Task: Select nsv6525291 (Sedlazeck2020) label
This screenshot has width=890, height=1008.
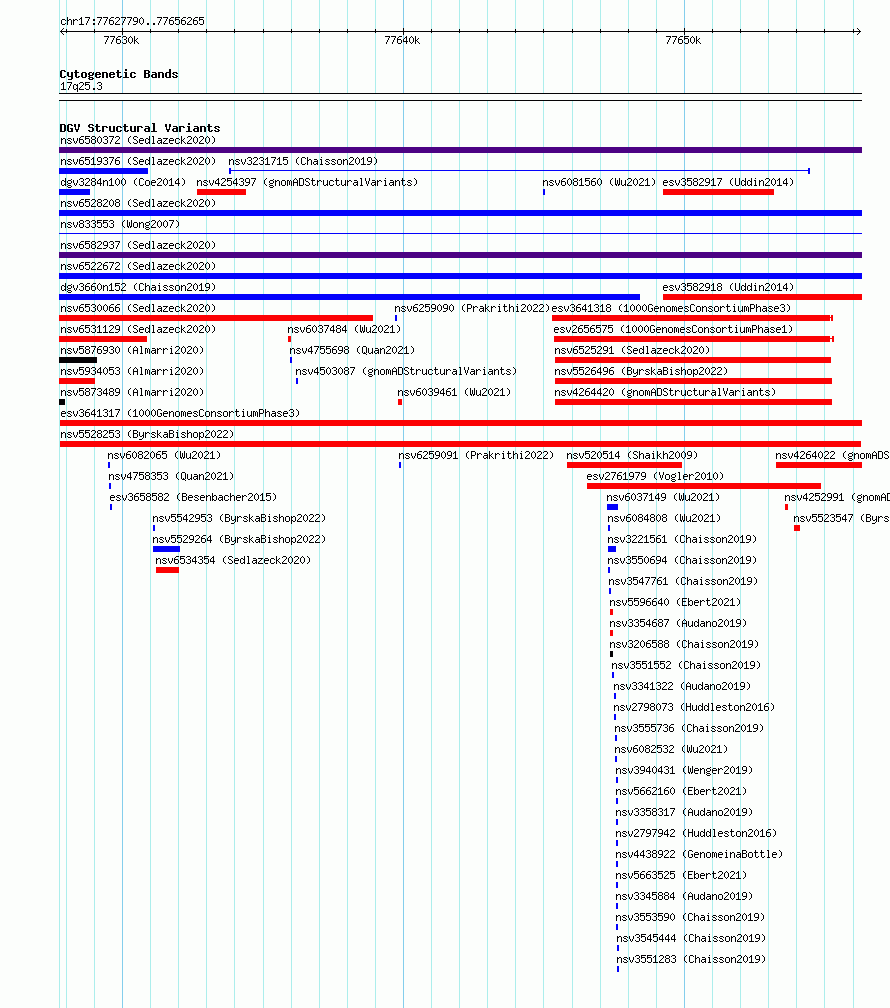Action: coord(632,350)
